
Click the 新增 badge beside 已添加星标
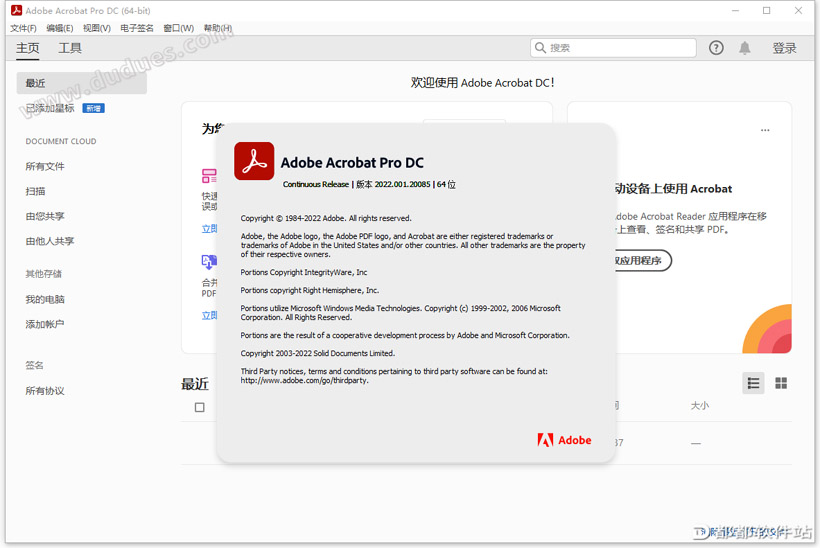(x=94, y=108)
